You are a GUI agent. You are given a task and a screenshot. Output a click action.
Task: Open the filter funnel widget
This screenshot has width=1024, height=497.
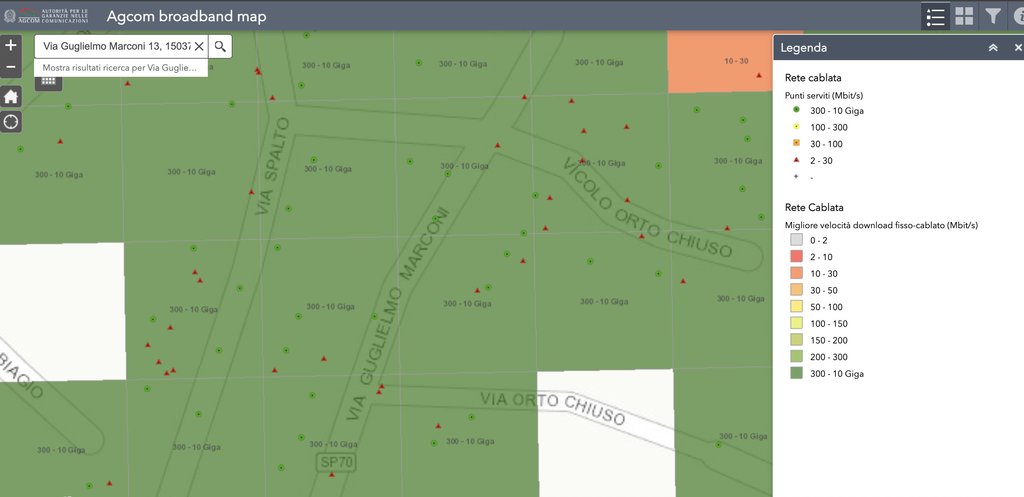point(992,16)
